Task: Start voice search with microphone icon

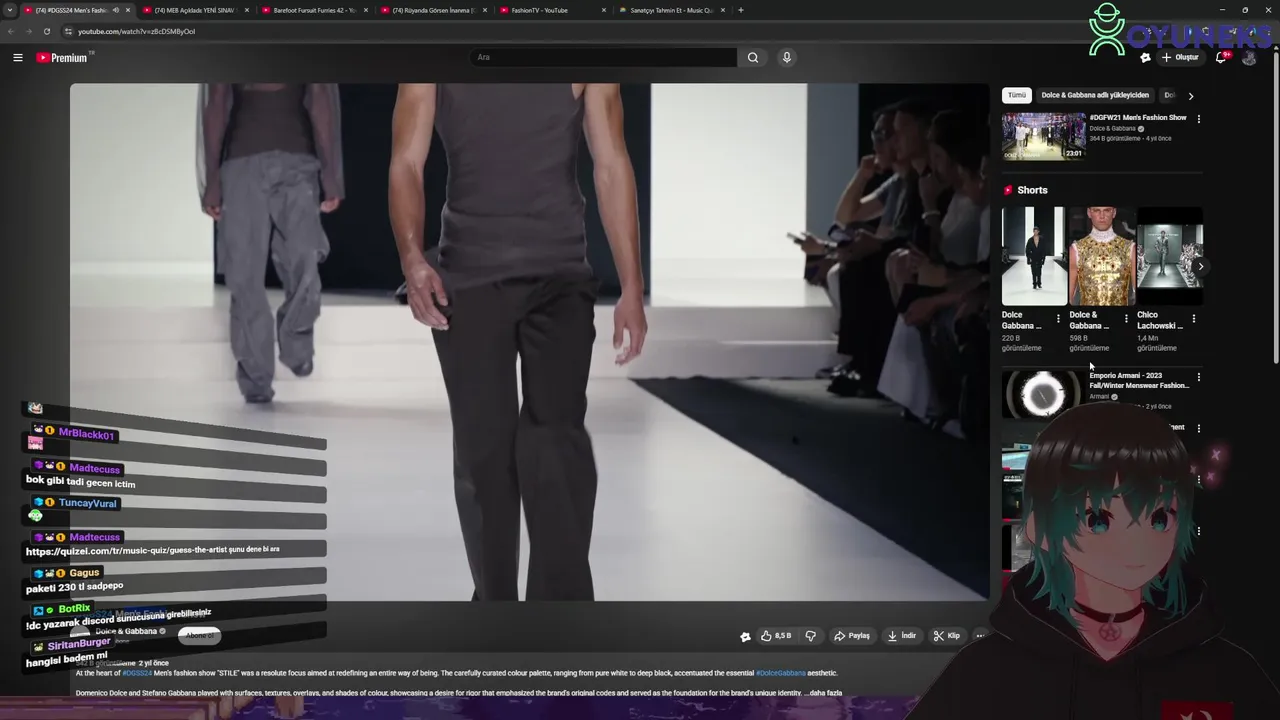Action: tap(787, 57)
